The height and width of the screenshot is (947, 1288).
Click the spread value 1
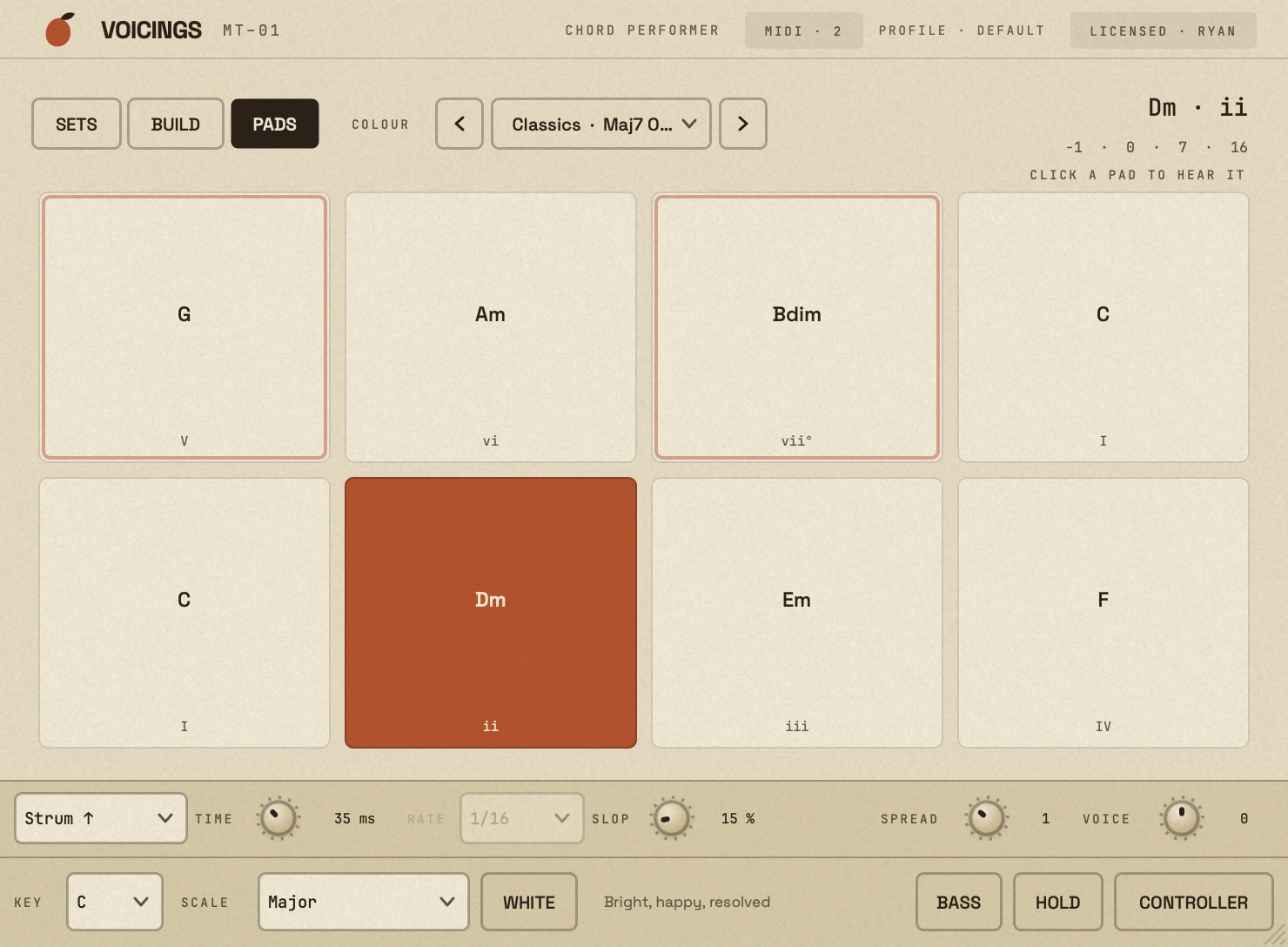click(x=1045, y=818)
